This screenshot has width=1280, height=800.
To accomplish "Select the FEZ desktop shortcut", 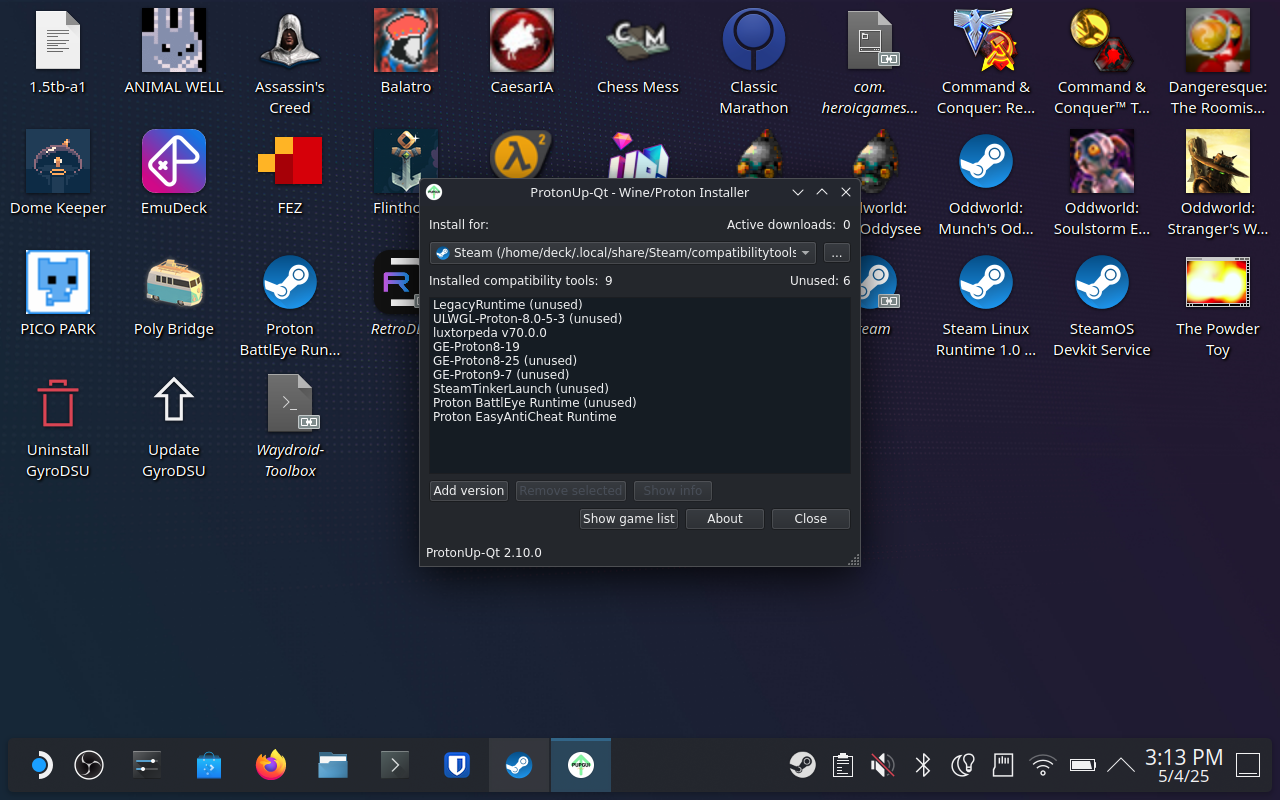I will 290,161.
